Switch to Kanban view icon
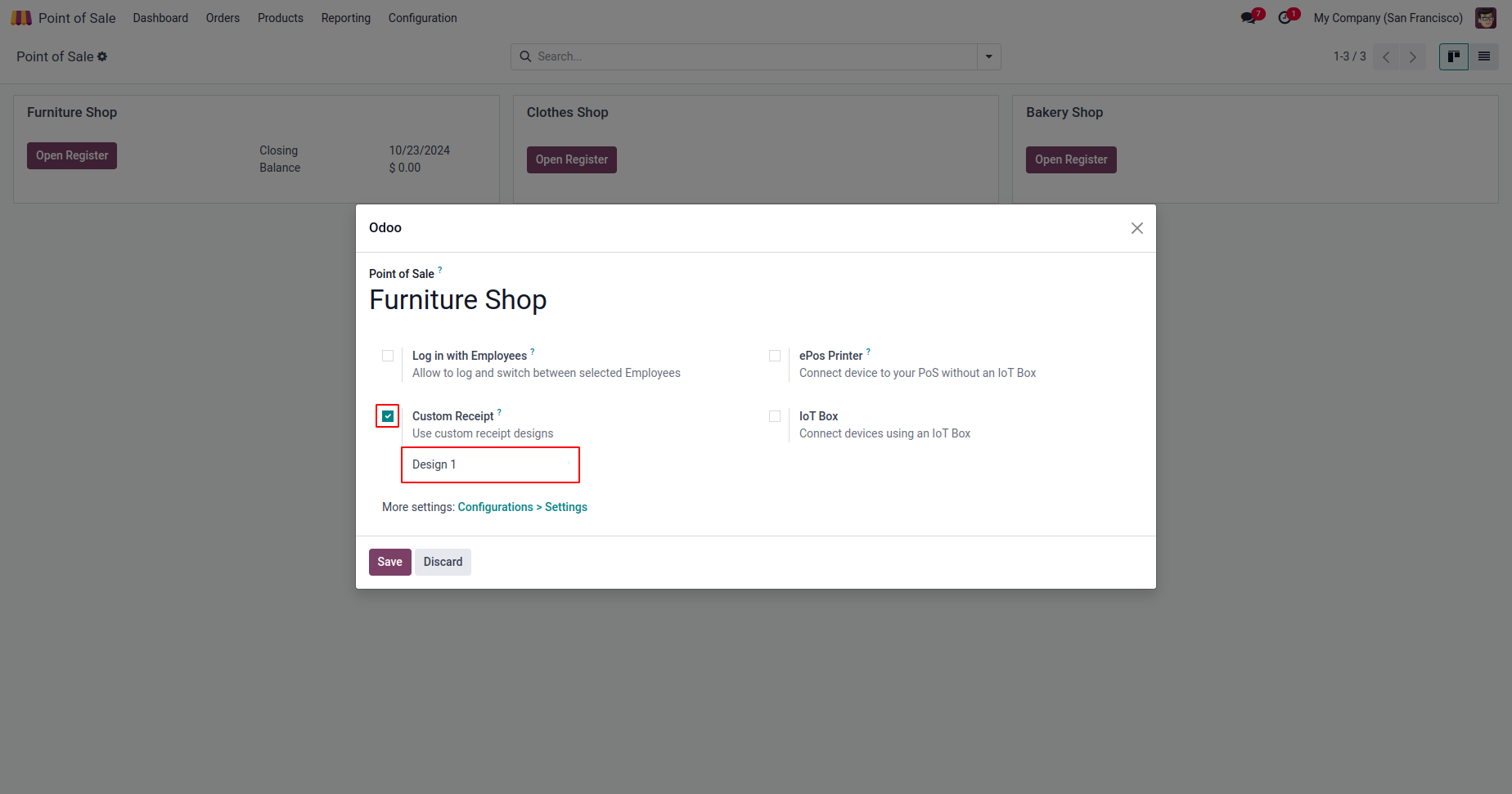Viewport: 1512px width, 794px height. 1453,56
